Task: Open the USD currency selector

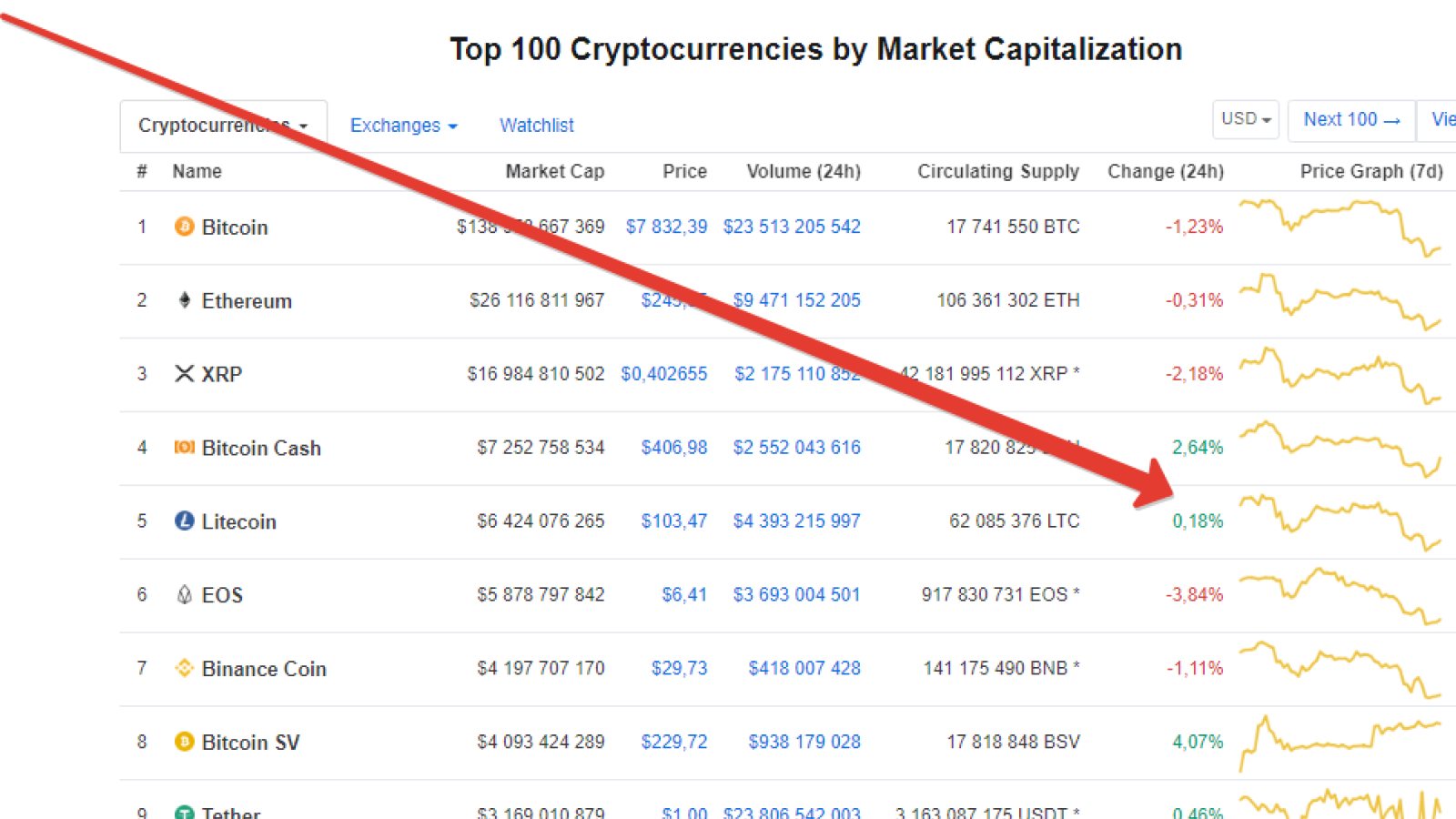Action: [1246, 119]
